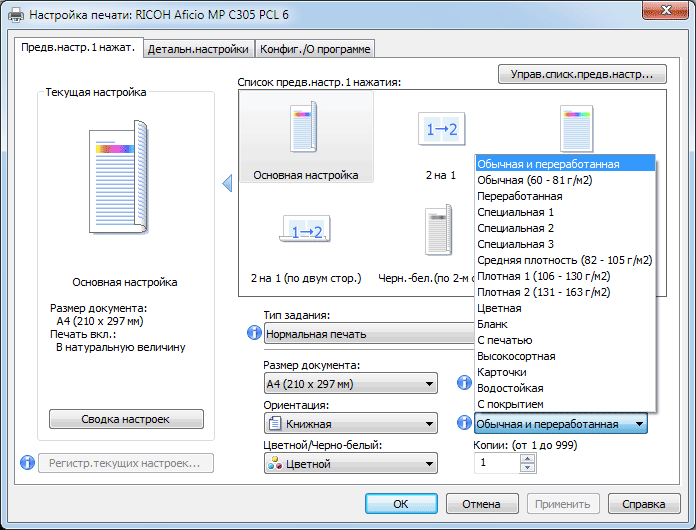Click the Копии number field
The height and width of the screenshot is (530, 696).
497,463
